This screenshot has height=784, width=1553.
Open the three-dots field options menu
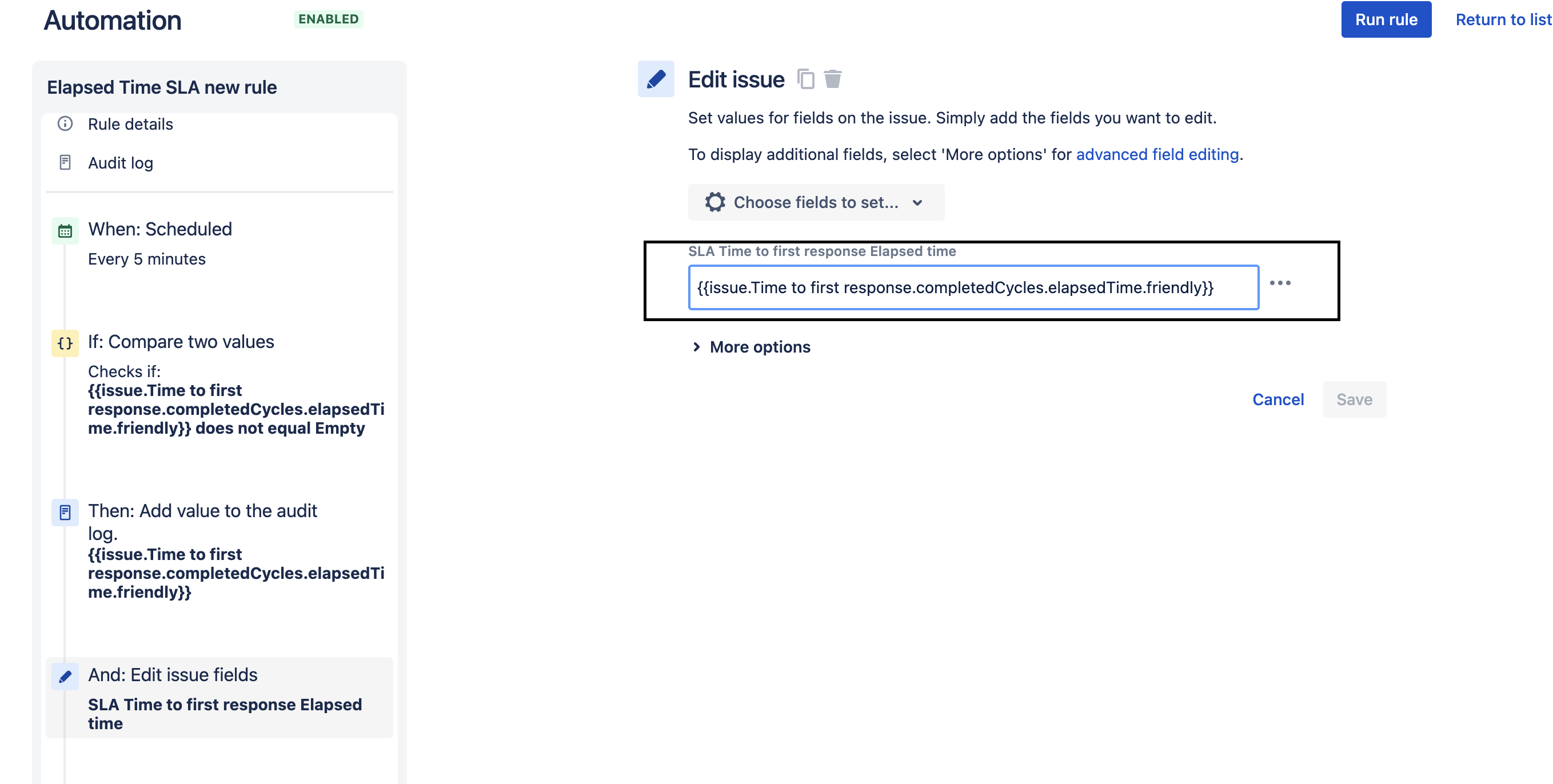tap(1280, 283)
